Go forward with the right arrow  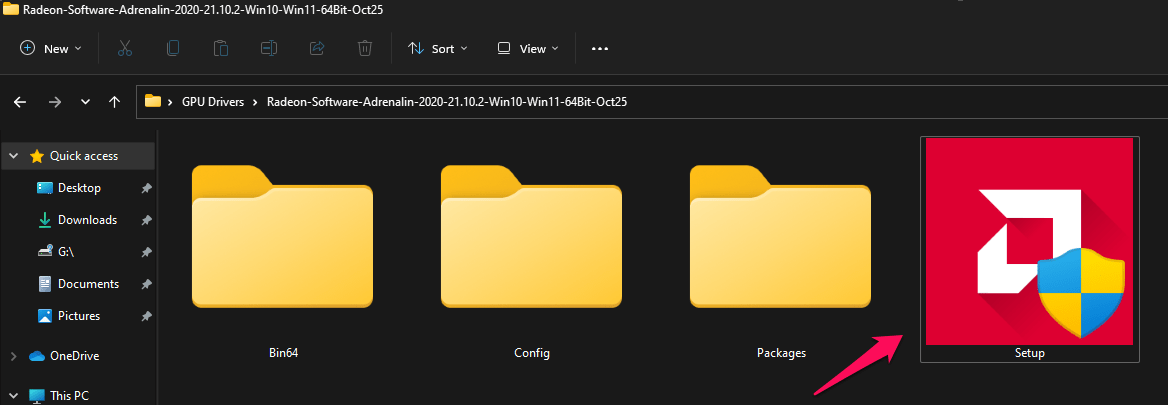[54, 102]
